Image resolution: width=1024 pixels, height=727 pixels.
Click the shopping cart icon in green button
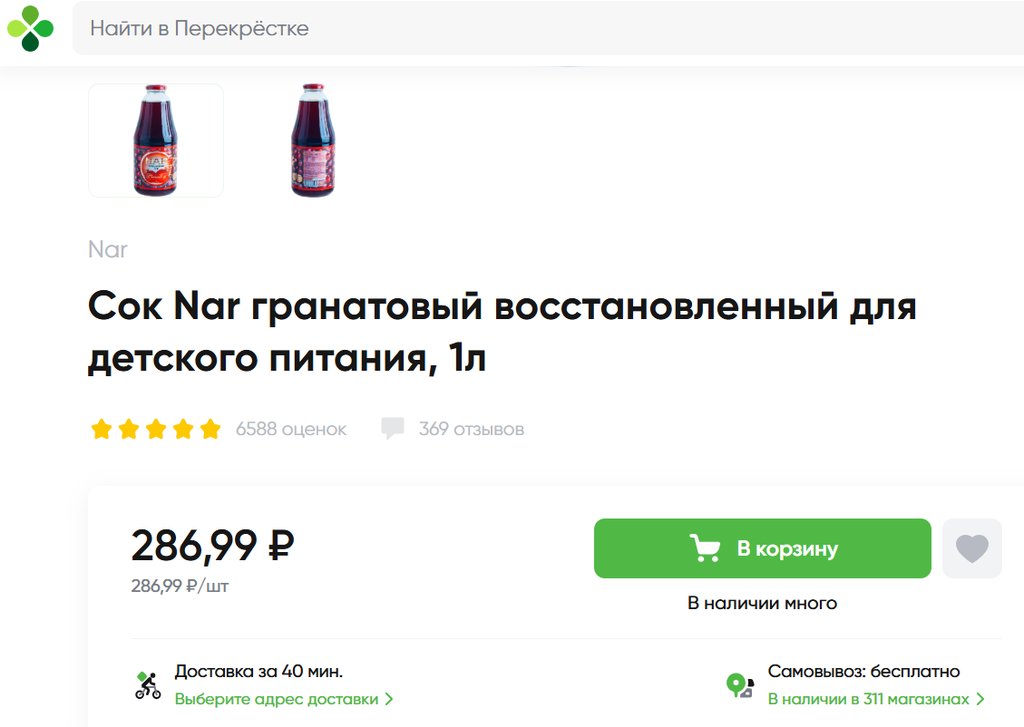pos(705,548)
